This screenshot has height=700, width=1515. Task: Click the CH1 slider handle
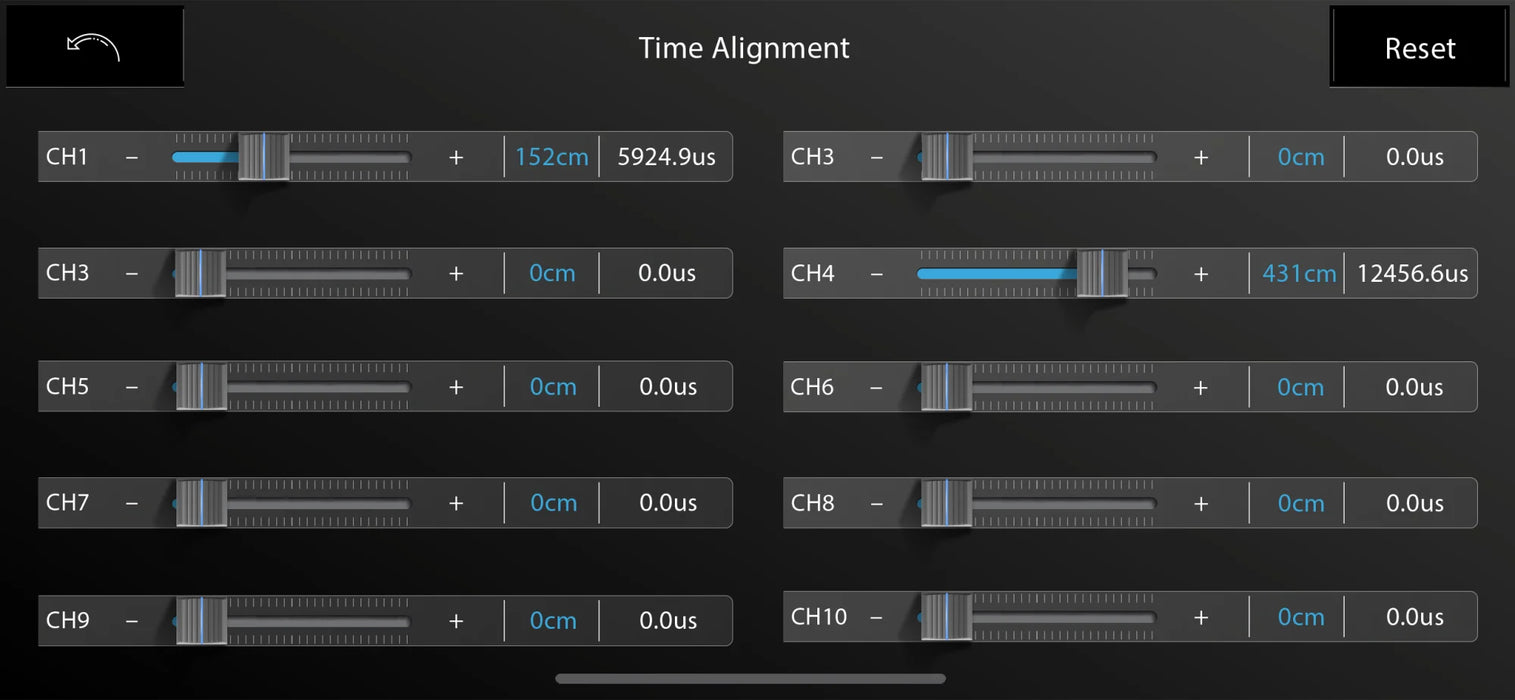pos(264,157)
